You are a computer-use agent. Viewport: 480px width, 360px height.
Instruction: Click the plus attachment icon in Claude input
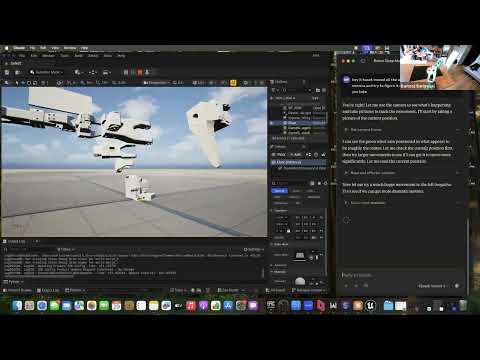346,286
